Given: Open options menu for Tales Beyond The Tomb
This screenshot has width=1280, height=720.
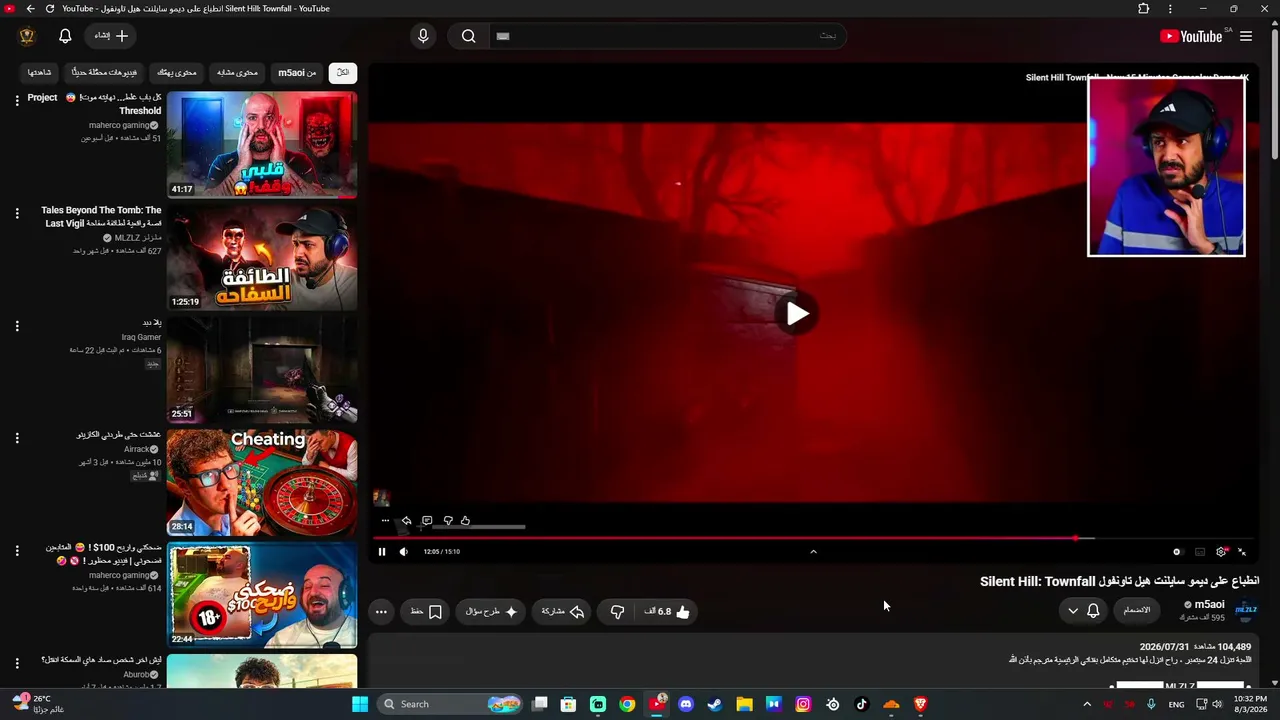Looking at the screenshot, I should point(17,213).
